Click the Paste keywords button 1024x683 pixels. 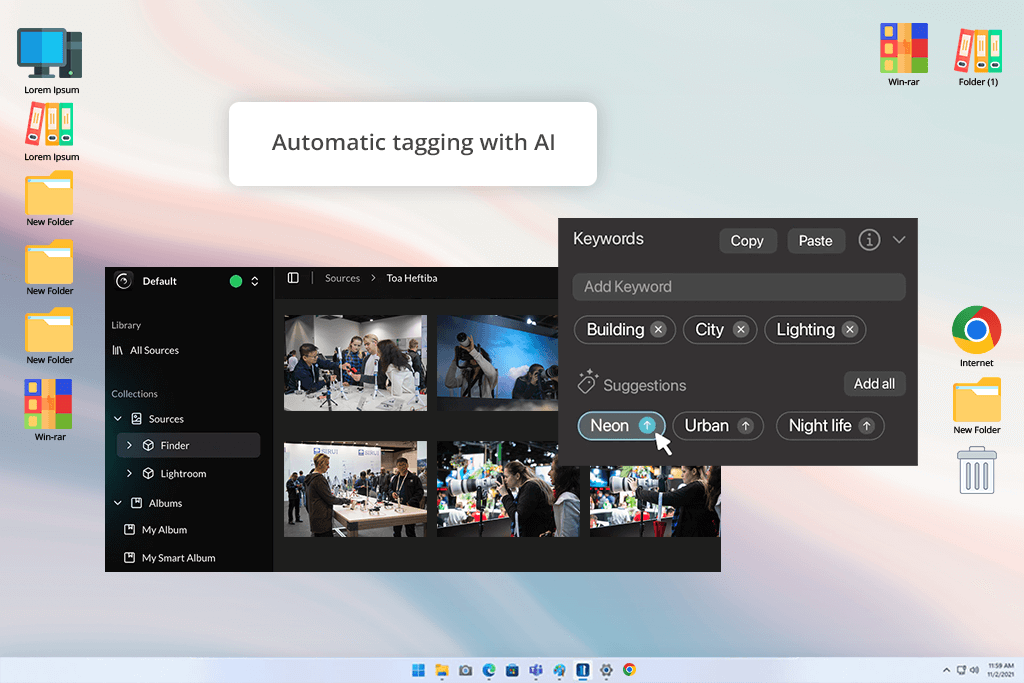click(816, 241)
